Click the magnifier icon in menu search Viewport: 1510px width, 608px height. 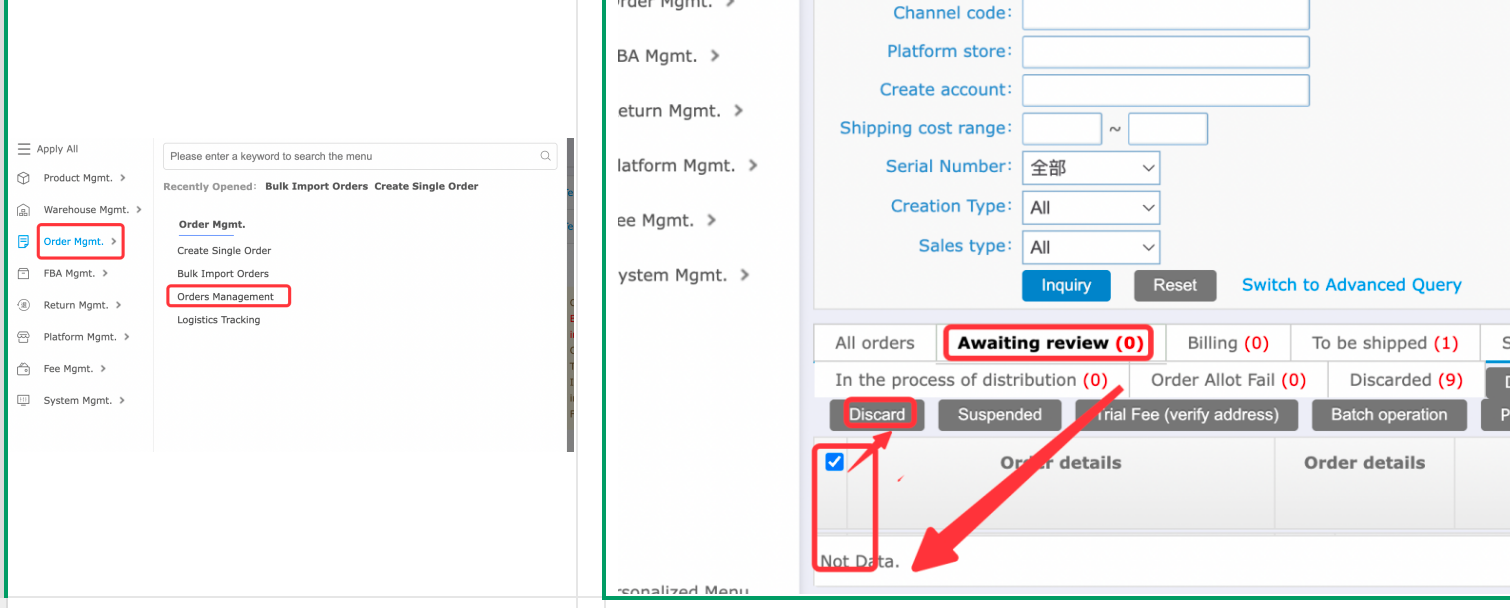point(545,156)
